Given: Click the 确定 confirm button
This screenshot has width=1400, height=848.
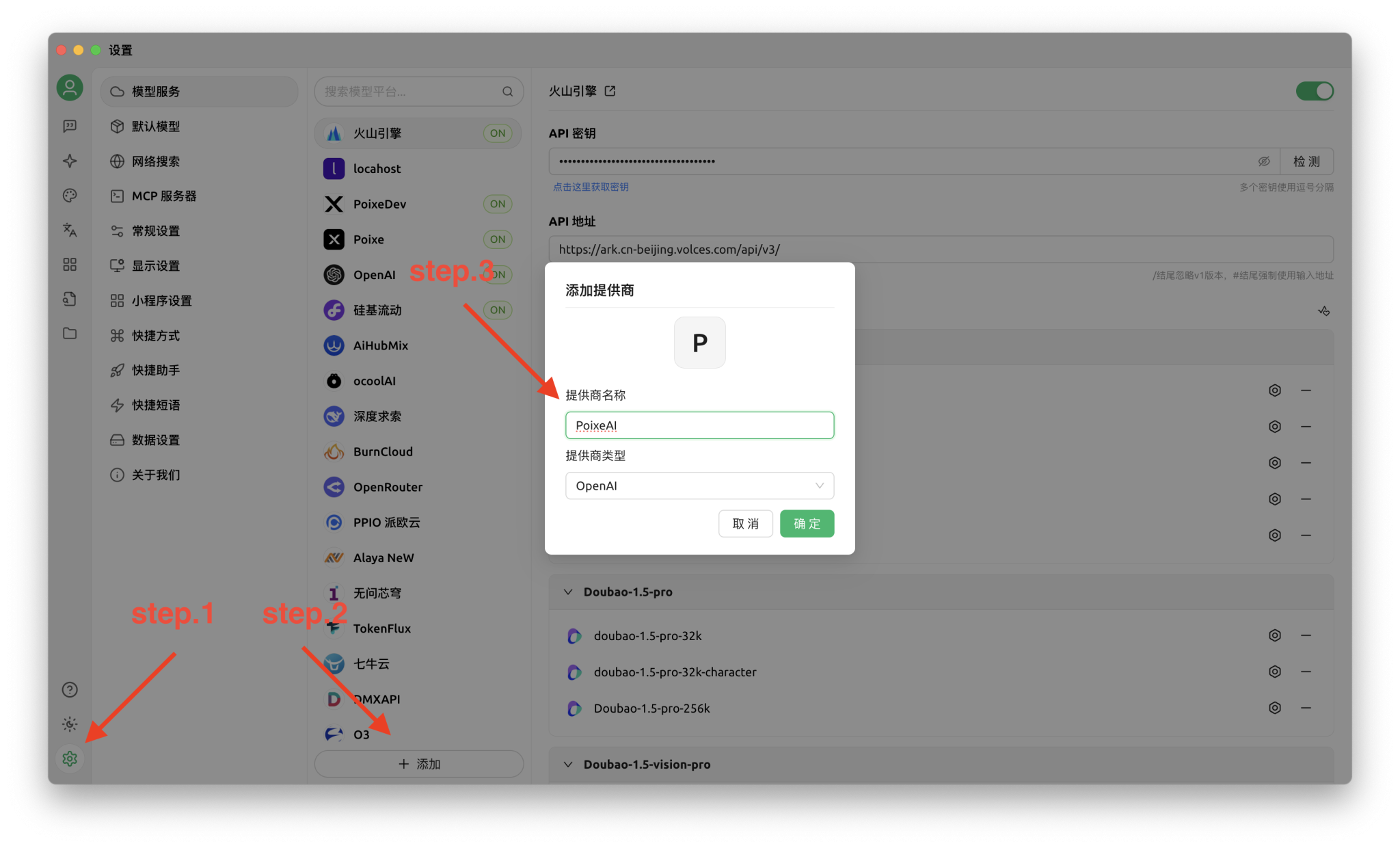Looking at the screenshot, I should point(807,524).
